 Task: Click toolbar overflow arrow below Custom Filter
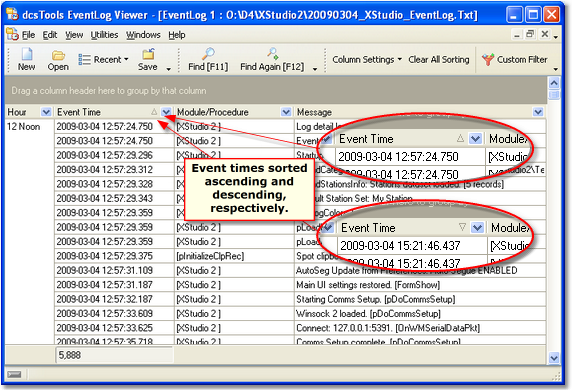(x=556, y=69)
